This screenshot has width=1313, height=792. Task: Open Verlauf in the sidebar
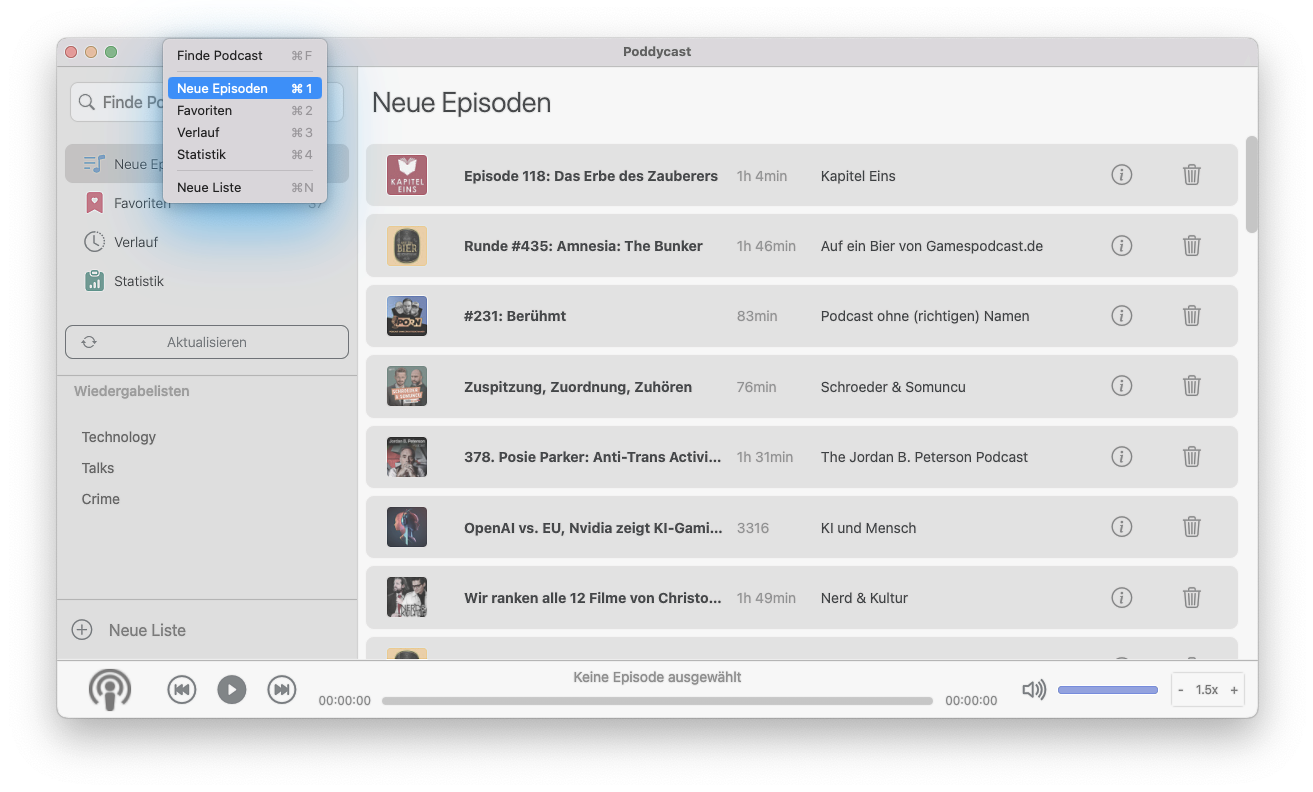207,242
